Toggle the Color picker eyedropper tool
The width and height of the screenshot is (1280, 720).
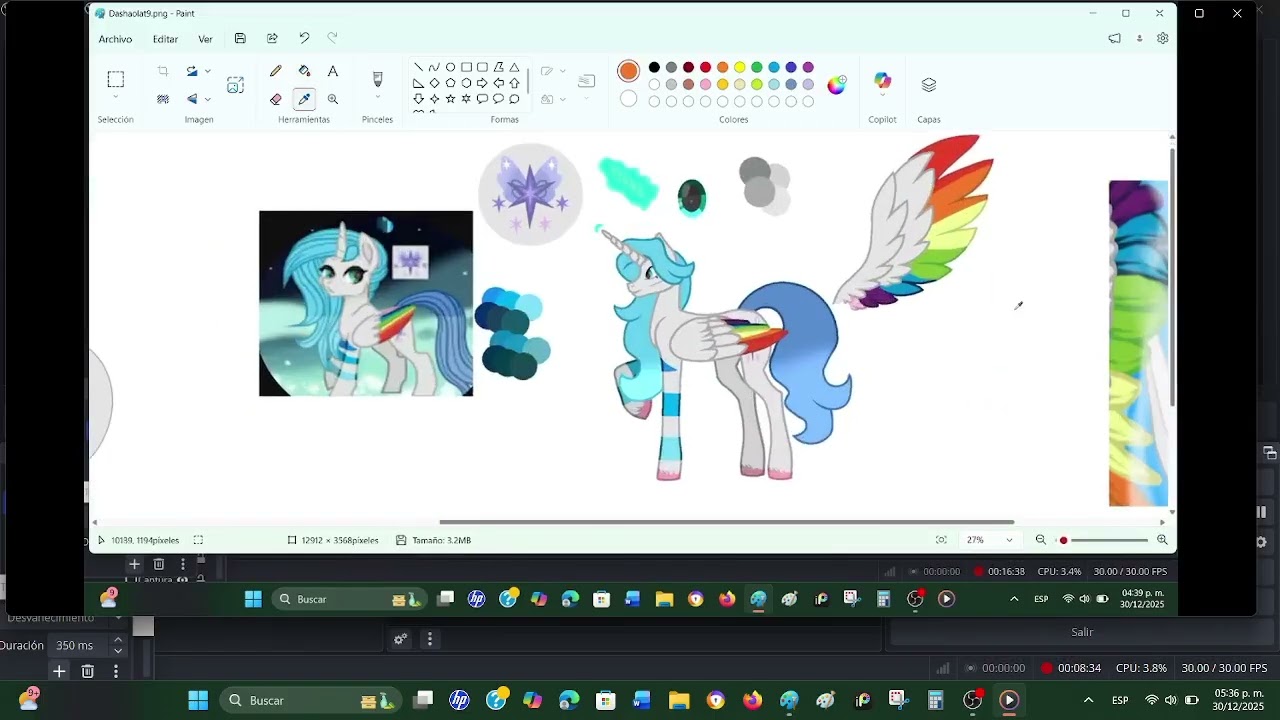pyautogui.click(x=304, y=99)
